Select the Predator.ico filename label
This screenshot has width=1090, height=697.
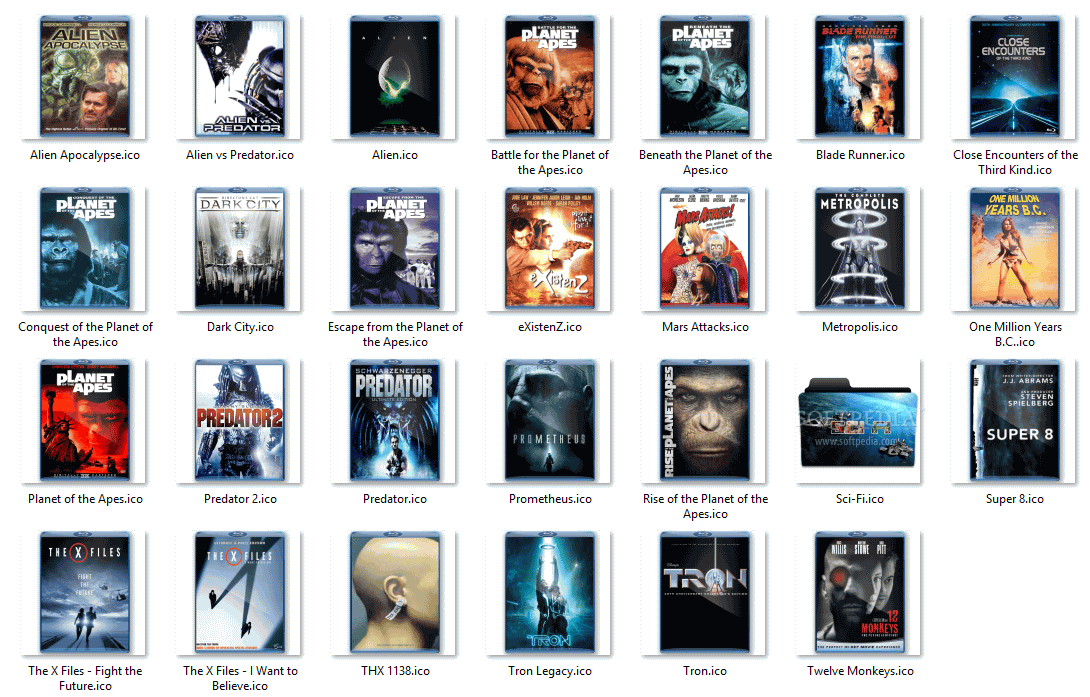pos(395,499)
